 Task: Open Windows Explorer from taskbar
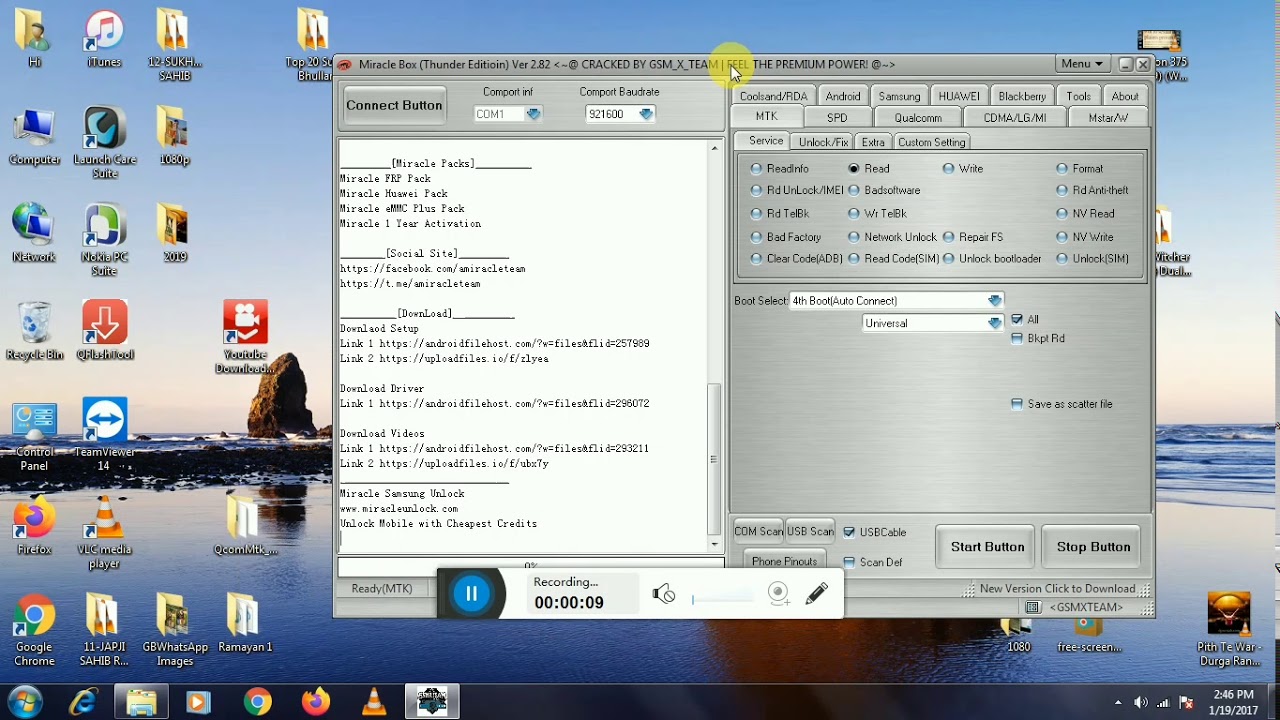coord(141,702)
